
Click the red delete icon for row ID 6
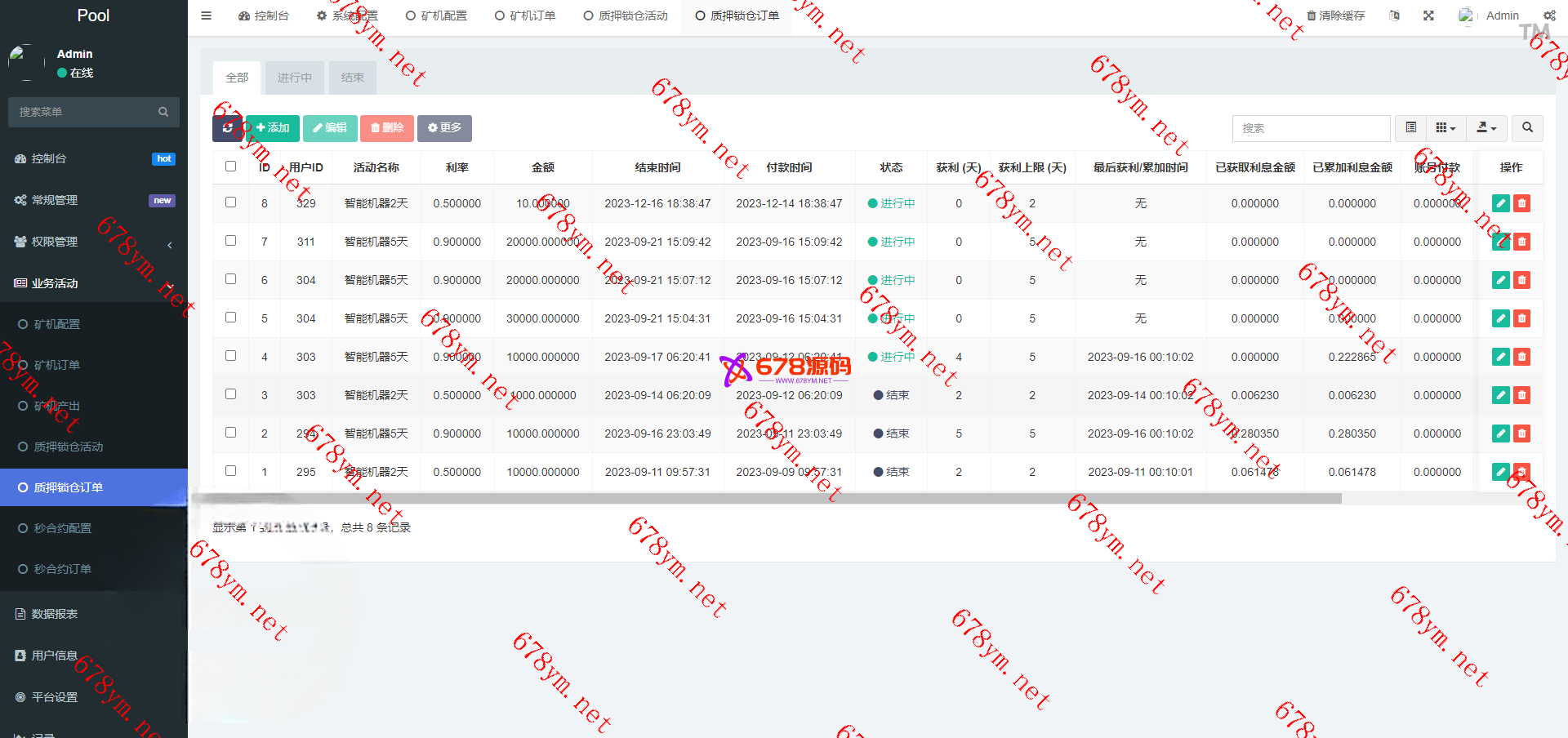coord(1521,280)
